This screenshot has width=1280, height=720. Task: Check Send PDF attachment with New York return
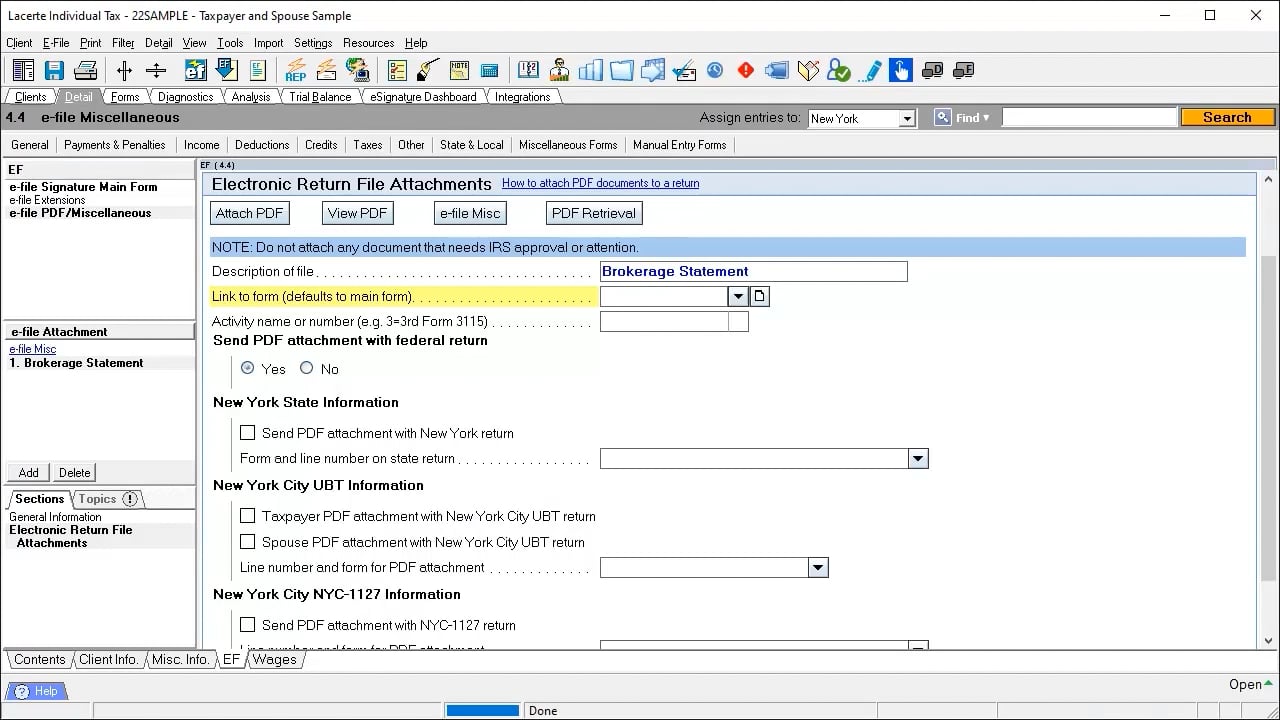(248, 433)
